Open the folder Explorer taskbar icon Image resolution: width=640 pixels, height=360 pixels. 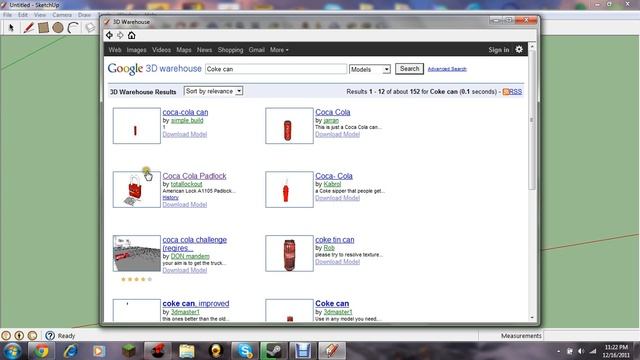[x=187, y=351]
